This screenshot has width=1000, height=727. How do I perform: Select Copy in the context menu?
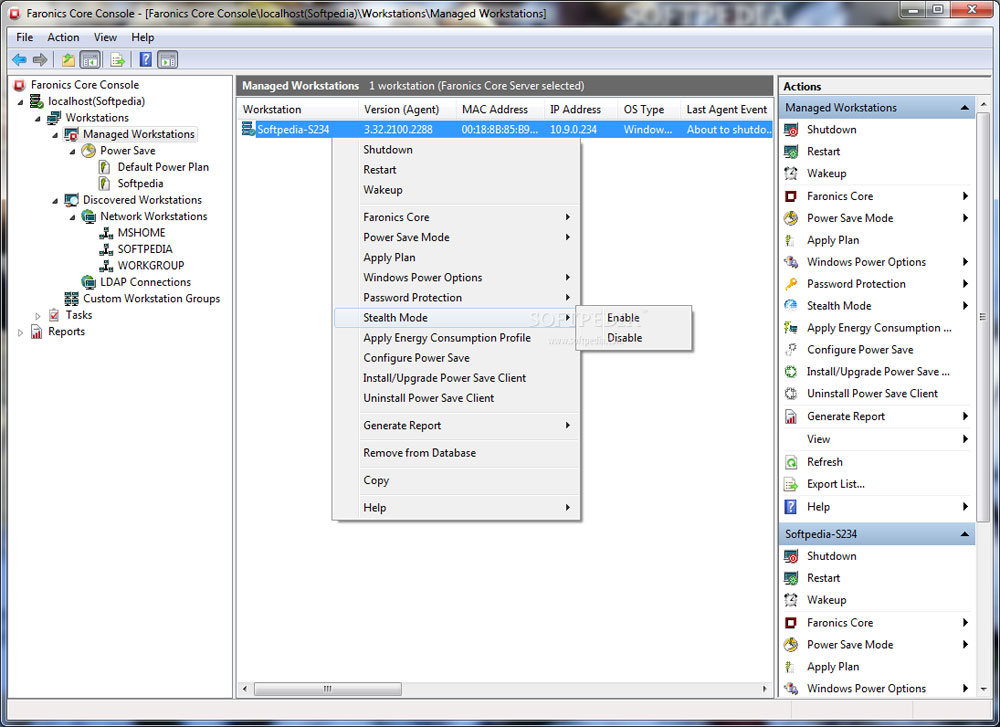[x=457, y=480]
